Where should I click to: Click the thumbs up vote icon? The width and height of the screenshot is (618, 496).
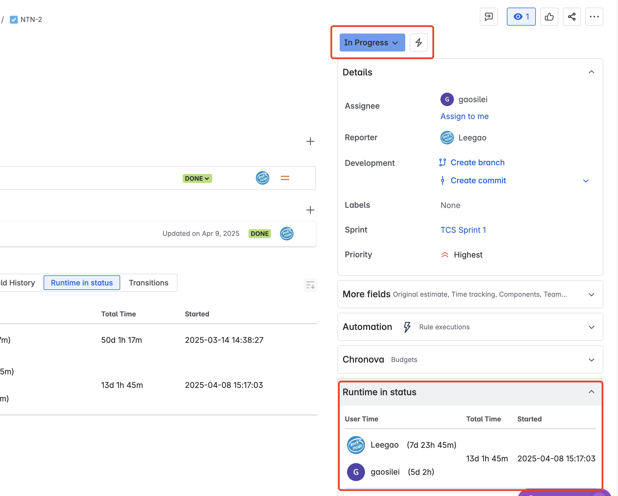[x=549, y=17]
